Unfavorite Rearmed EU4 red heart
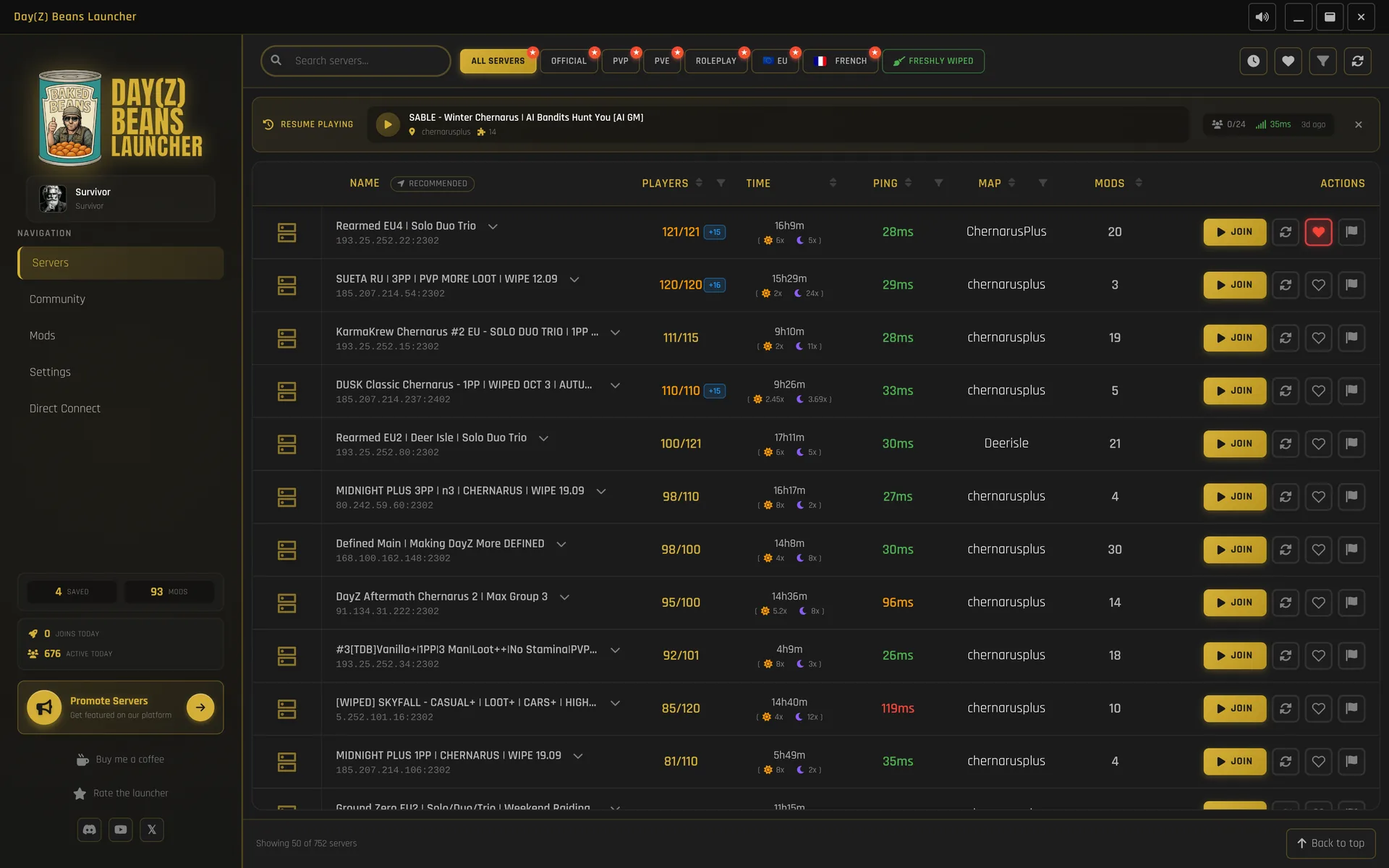The width and height of the screenshot is (1389, 868). [1319, 232]
